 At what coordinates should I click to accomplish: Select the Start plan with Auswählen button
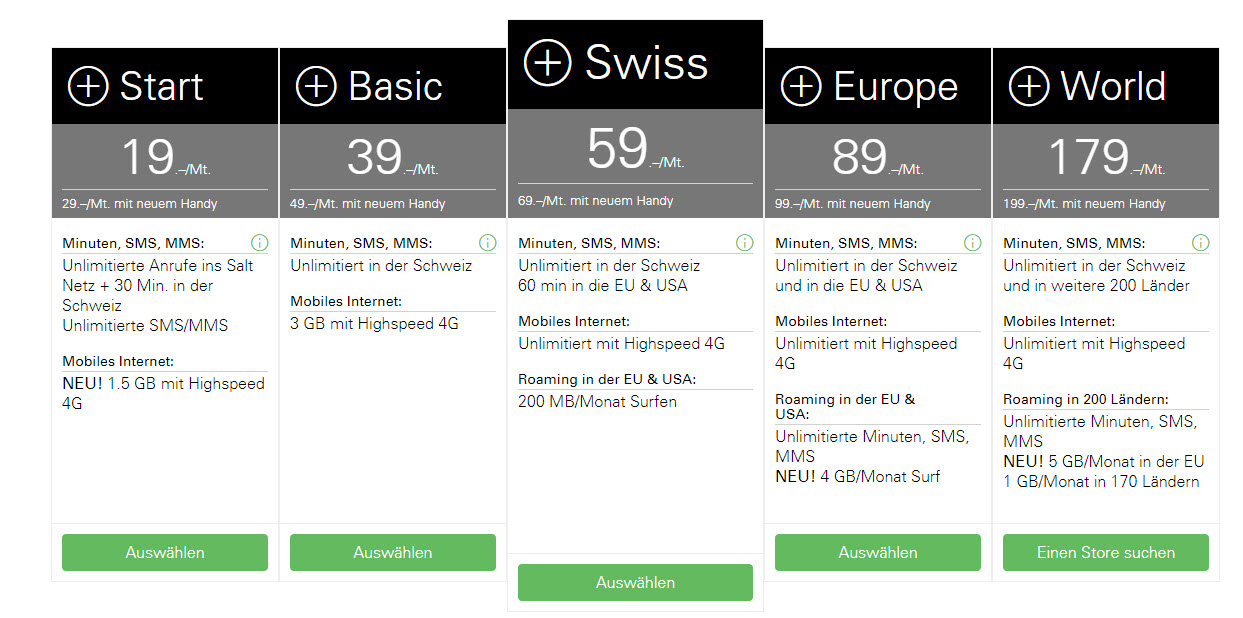coord(165,552)
